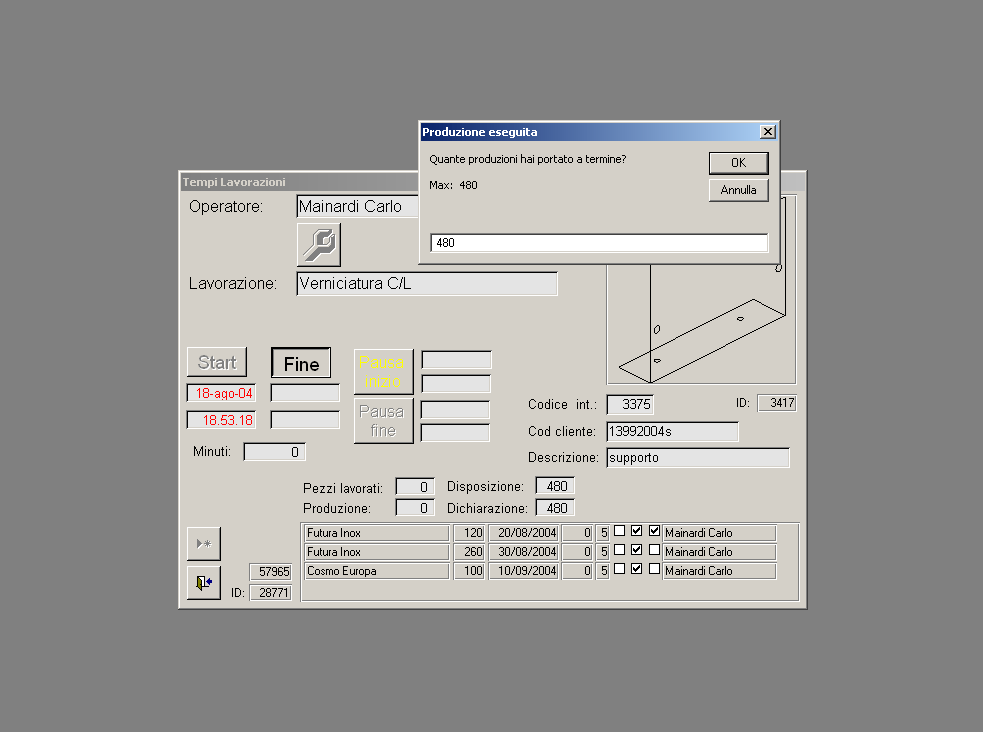Toggle third checkbox in Futura Inox 120 row
This screenshot has width=983, height=732.
click(654, 531)
